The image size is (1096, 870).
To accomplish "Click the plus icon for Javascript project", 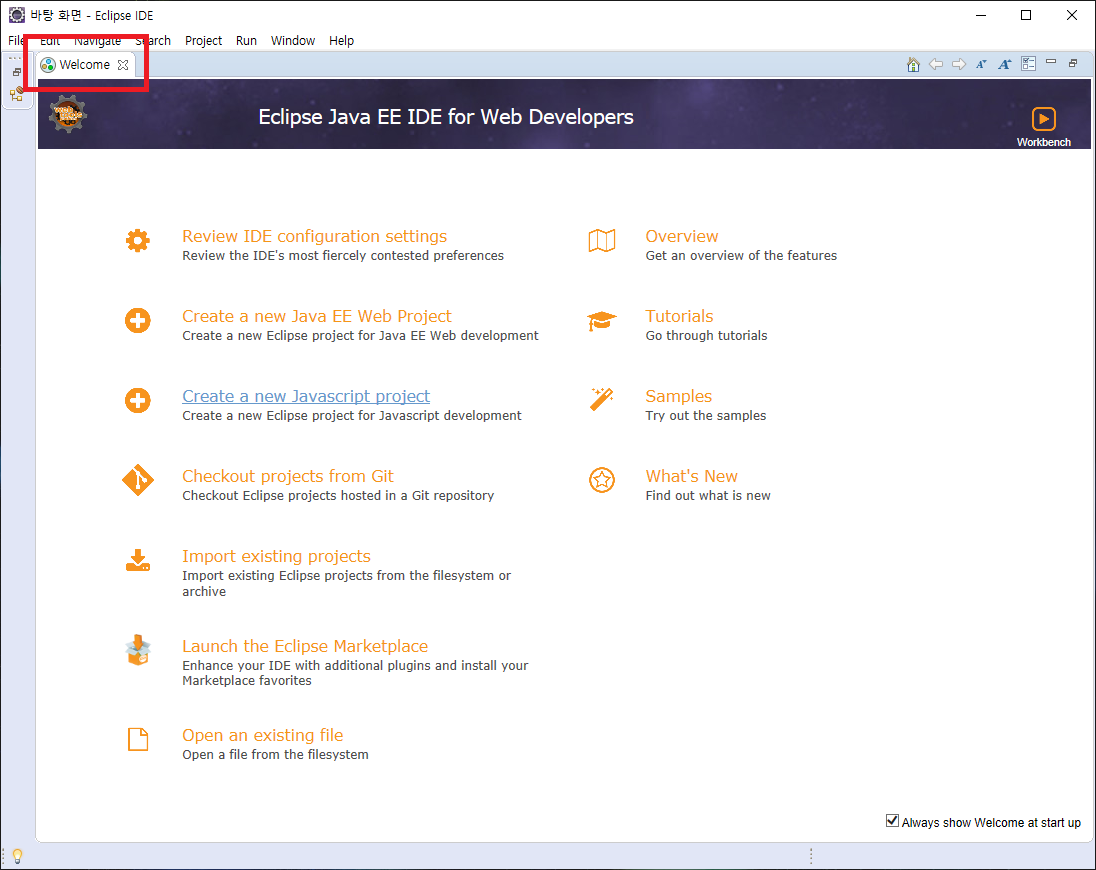I will pyautogui.click(x=138, y=400).
